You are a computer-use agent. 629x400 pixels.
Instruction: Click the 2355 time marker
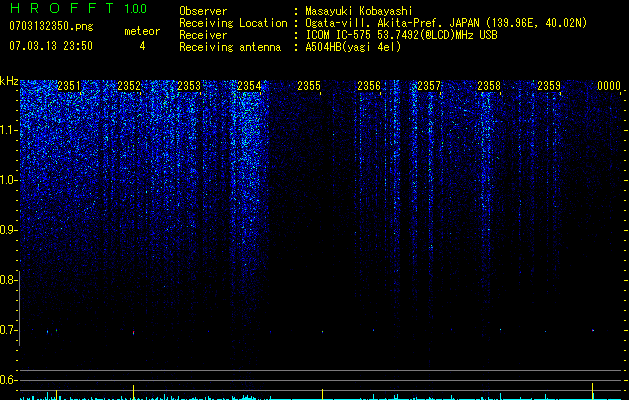click(309, 86)
